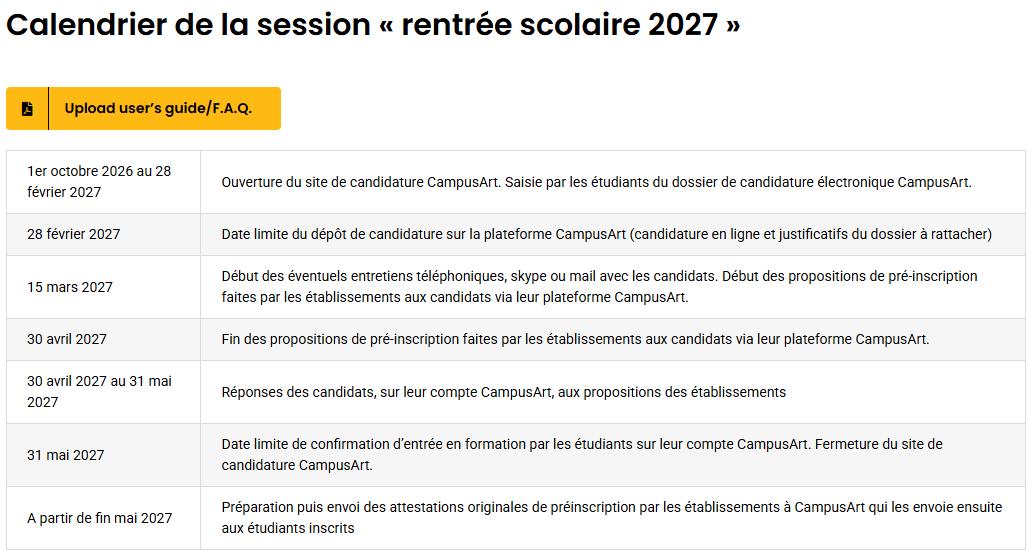1036x556 pixels.
Task: Click the date cell 1er octobre 2026 au 28 février 2027
Action: [104, 182]
